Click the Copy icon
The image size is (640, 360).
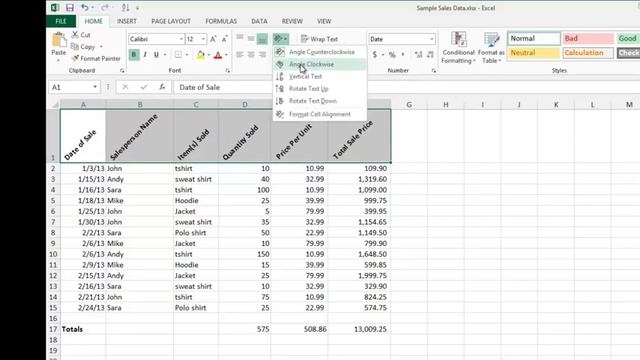pos(75,47)
